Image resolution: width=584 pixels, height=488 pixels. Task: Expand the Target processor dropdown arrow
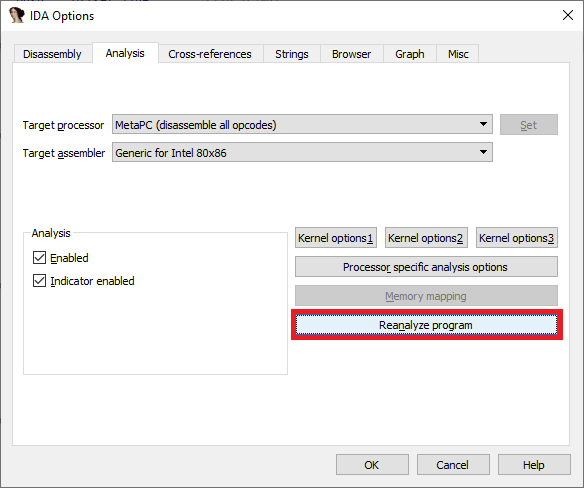483,124
